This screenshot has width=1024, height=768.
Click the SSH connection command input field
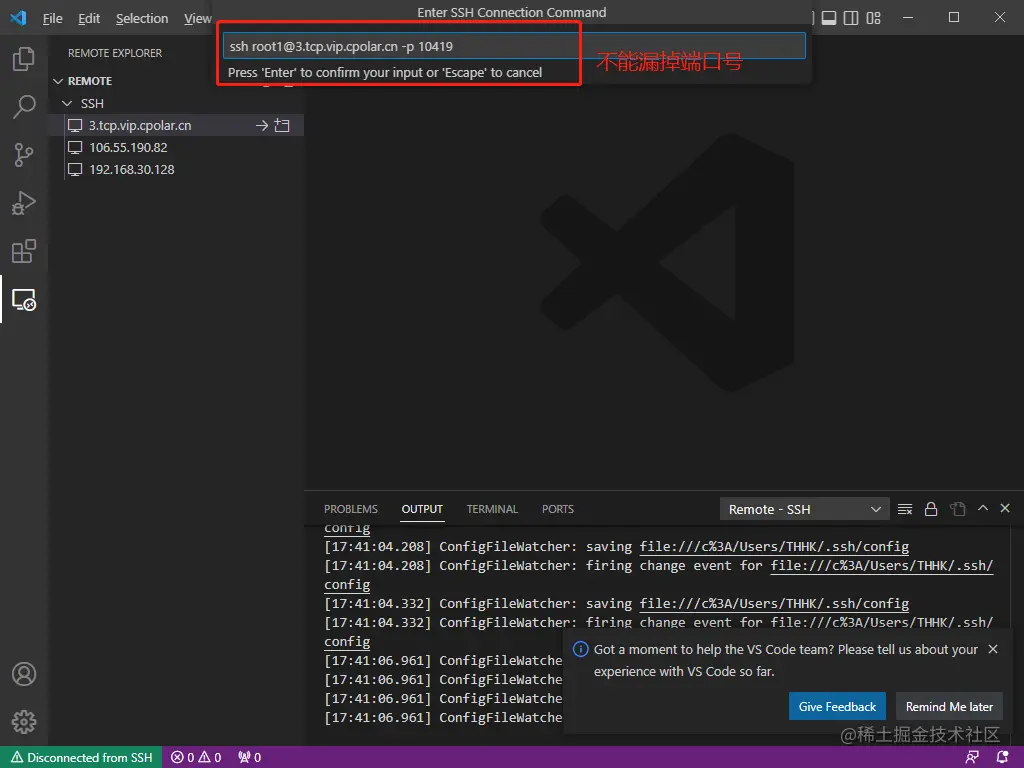click(x=514, y=46)
